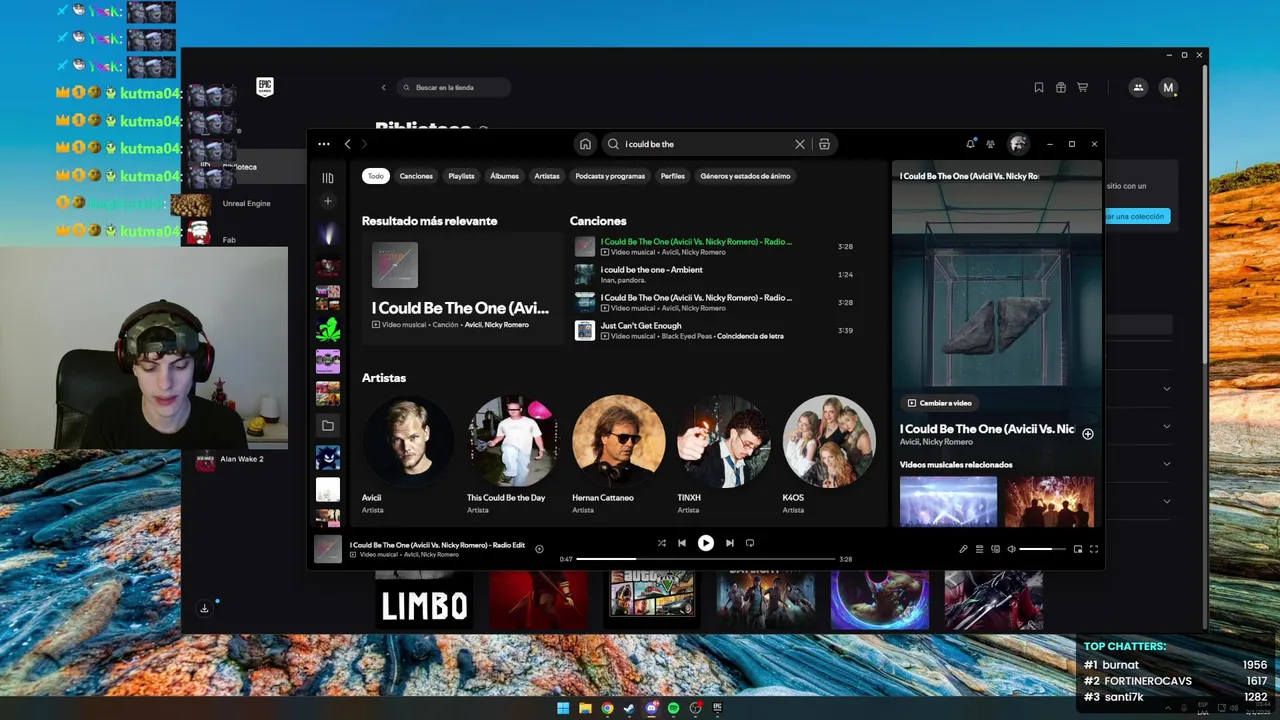Open Friend Activity icon in Spotify top bar

click(x=990, y=144)
